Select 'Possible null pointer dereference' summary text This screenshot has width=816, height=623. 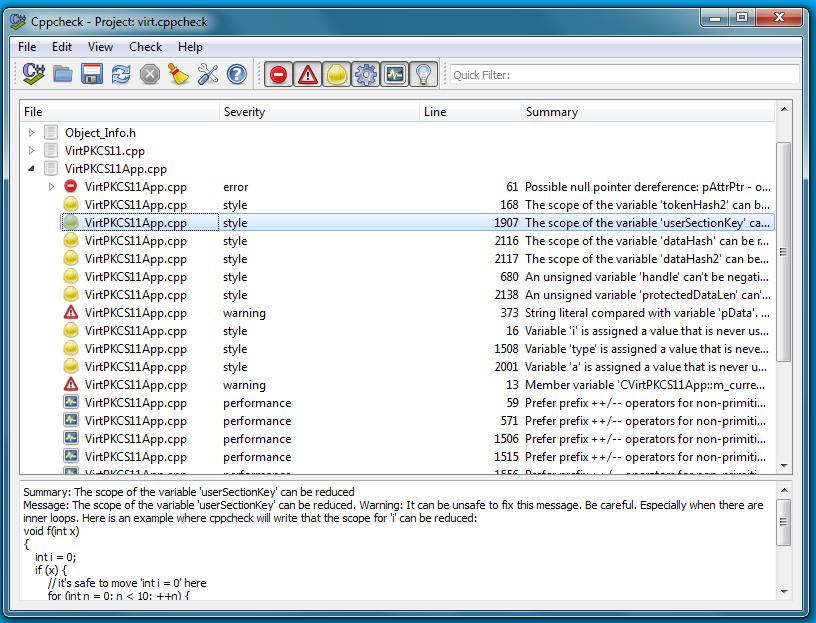click(x=648, y=187)
